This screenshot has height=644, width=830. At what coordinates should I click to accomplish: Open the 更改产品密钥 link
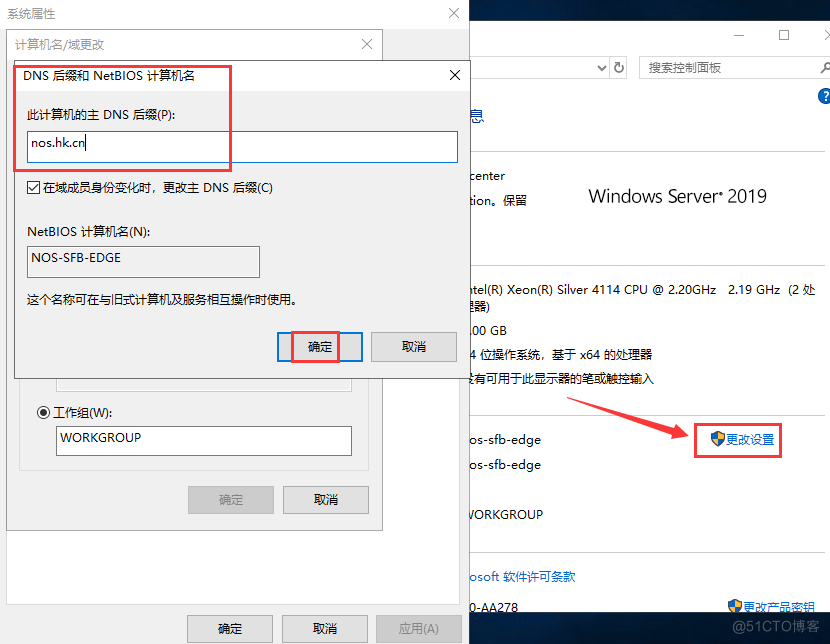pos(779,607)
